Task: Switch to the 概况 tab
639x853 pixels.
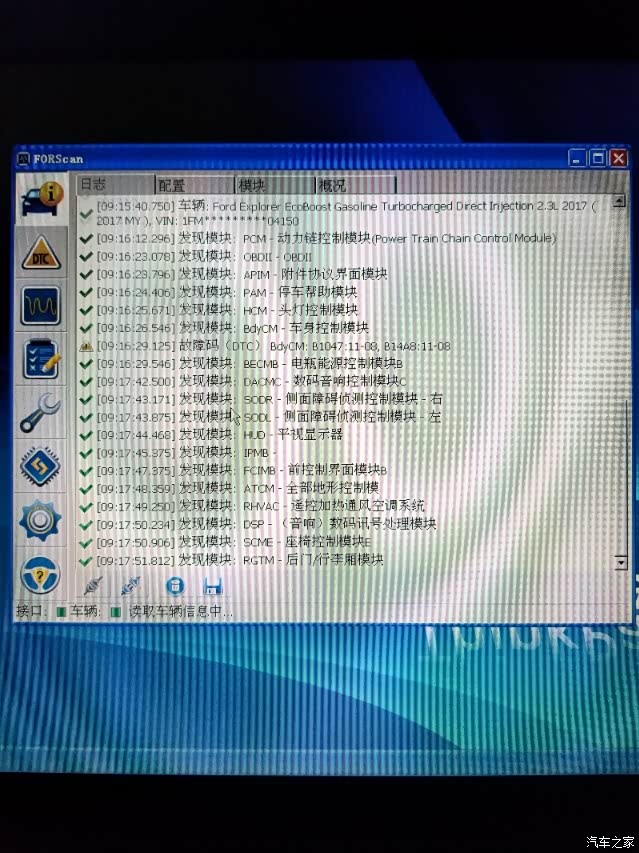Action: click(356, 185)
